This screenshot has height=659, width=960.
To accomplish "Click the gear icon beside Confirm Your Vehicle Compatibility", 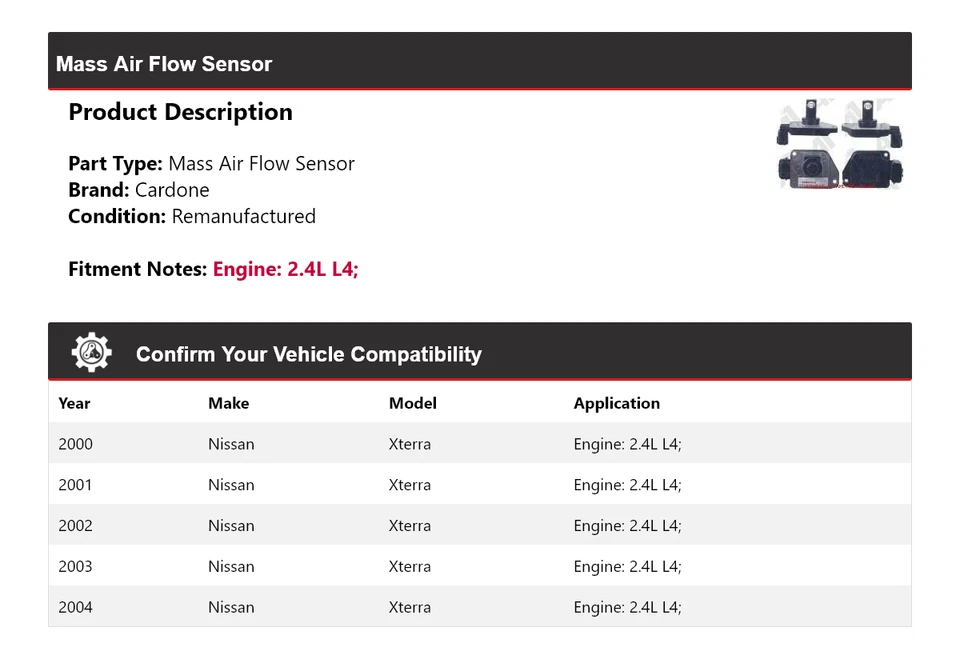I will click(92, 353).
